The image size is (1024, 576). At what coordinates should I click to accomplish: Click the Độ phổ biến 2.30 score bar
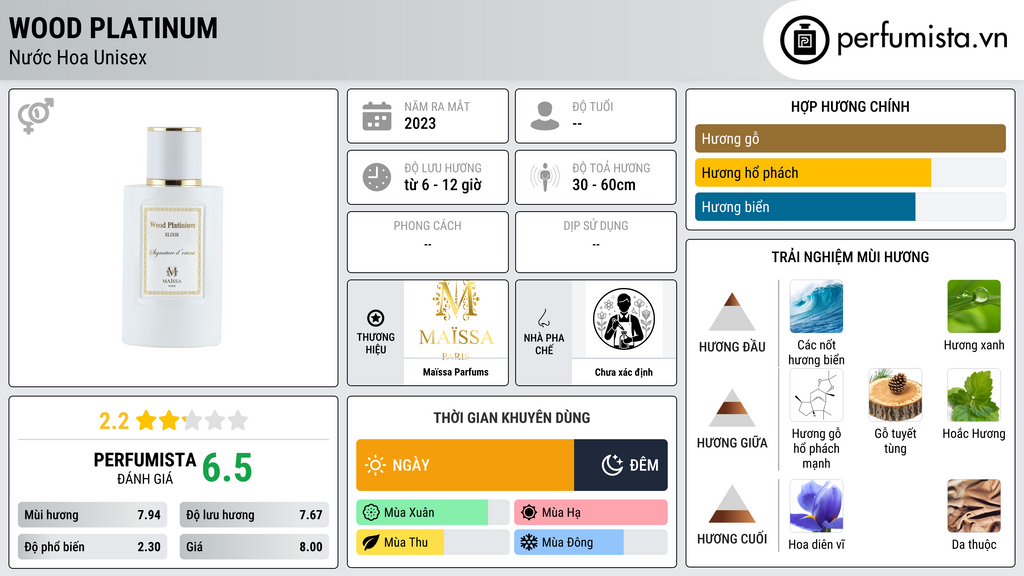[x=92, y=547]
